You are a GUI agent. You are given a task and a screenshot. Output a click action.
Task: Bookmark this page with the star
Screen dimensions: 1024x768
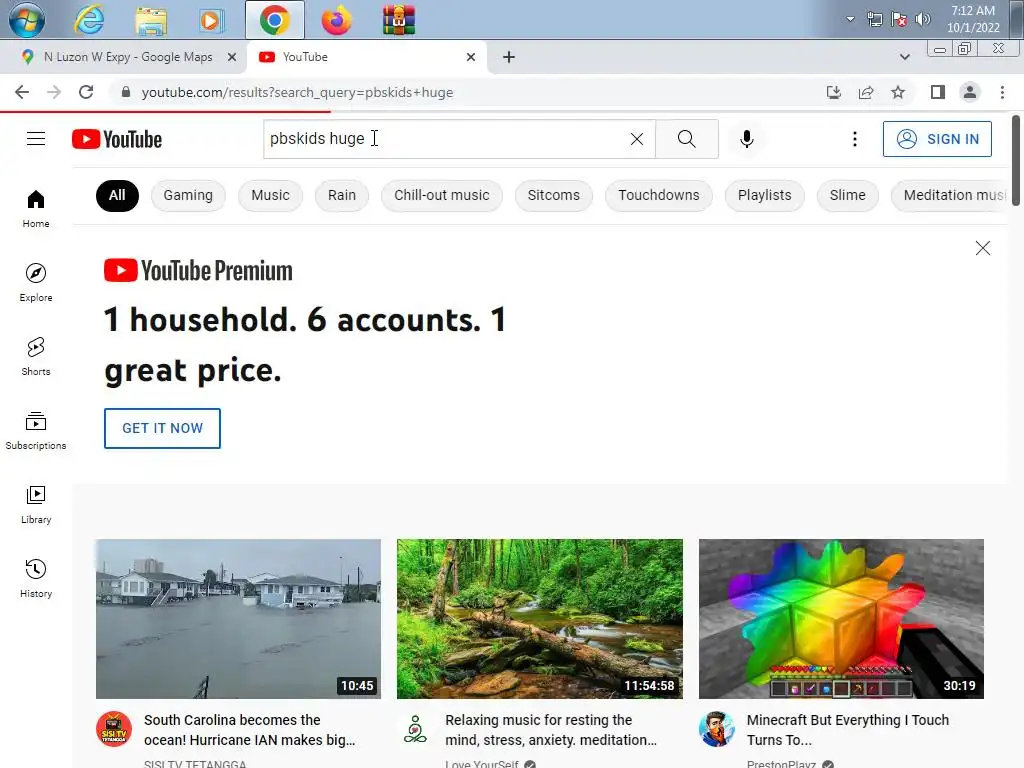click(x=898, y=92)
